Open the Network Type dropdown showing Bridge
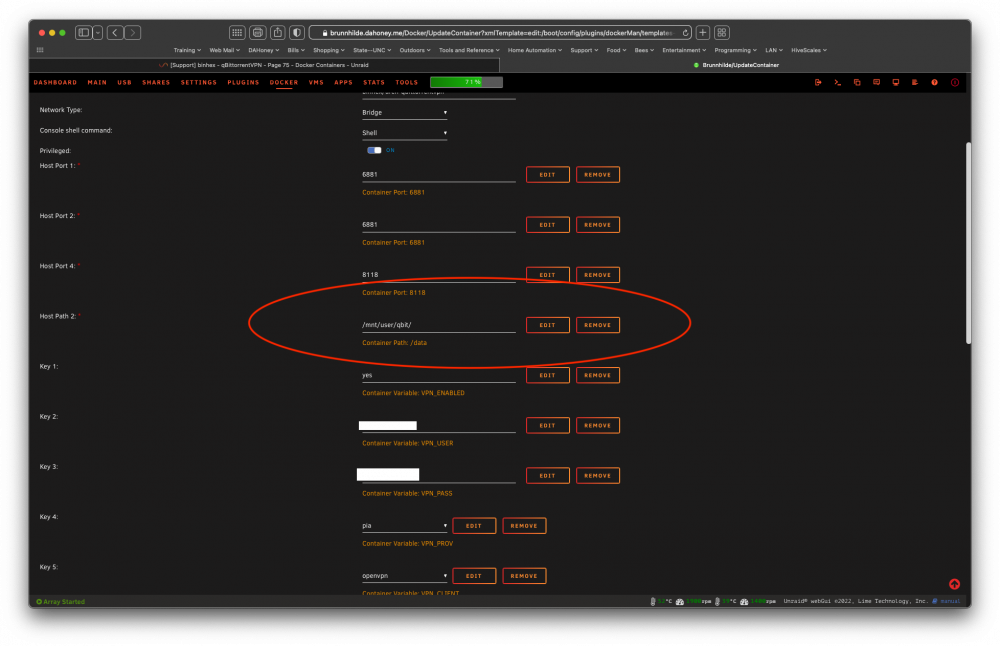The width and height of the screenshot is (1000, 646). (x=404, y=113)
